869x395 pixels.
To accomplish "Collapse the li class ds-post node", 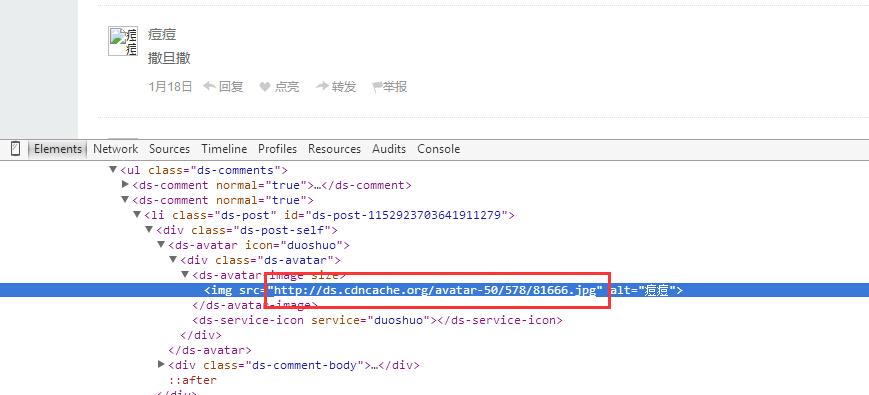I will [137, 214].
